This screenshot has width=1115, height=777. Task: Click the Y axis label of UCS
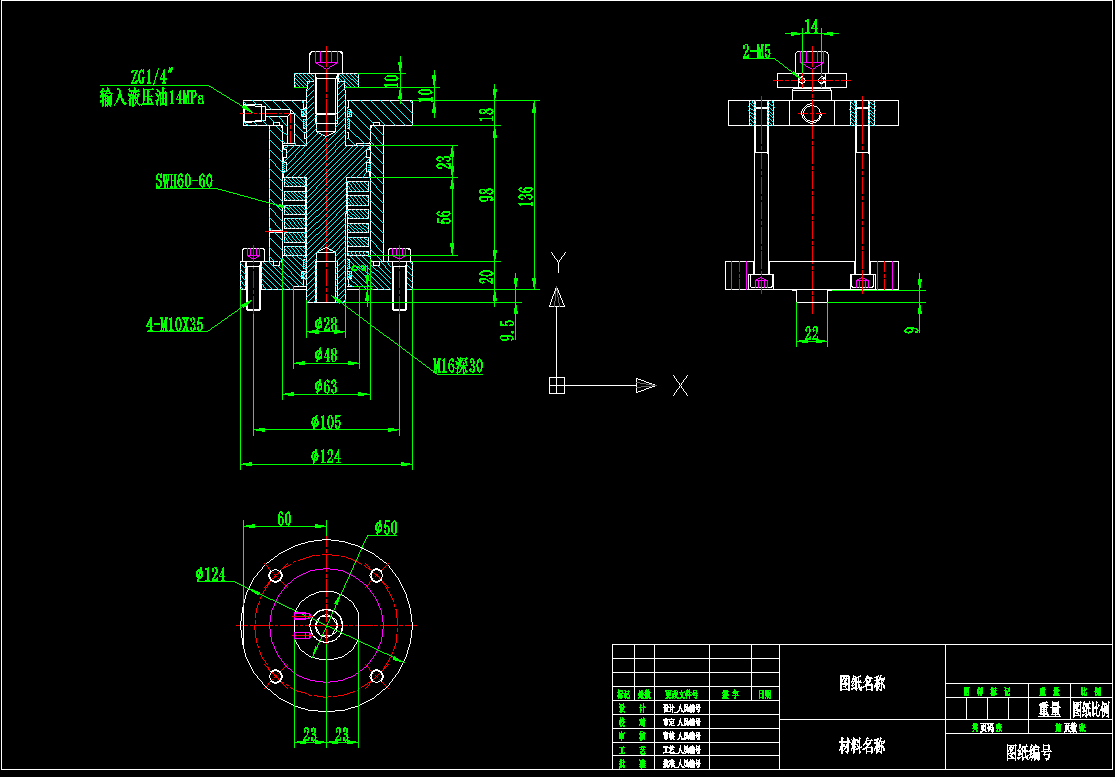pos(559,262)
